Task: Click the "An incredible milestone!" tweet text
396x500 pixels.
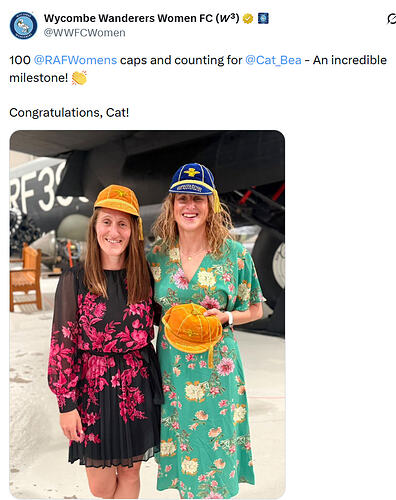Action: pyautogui.click(x=198, y=69)
